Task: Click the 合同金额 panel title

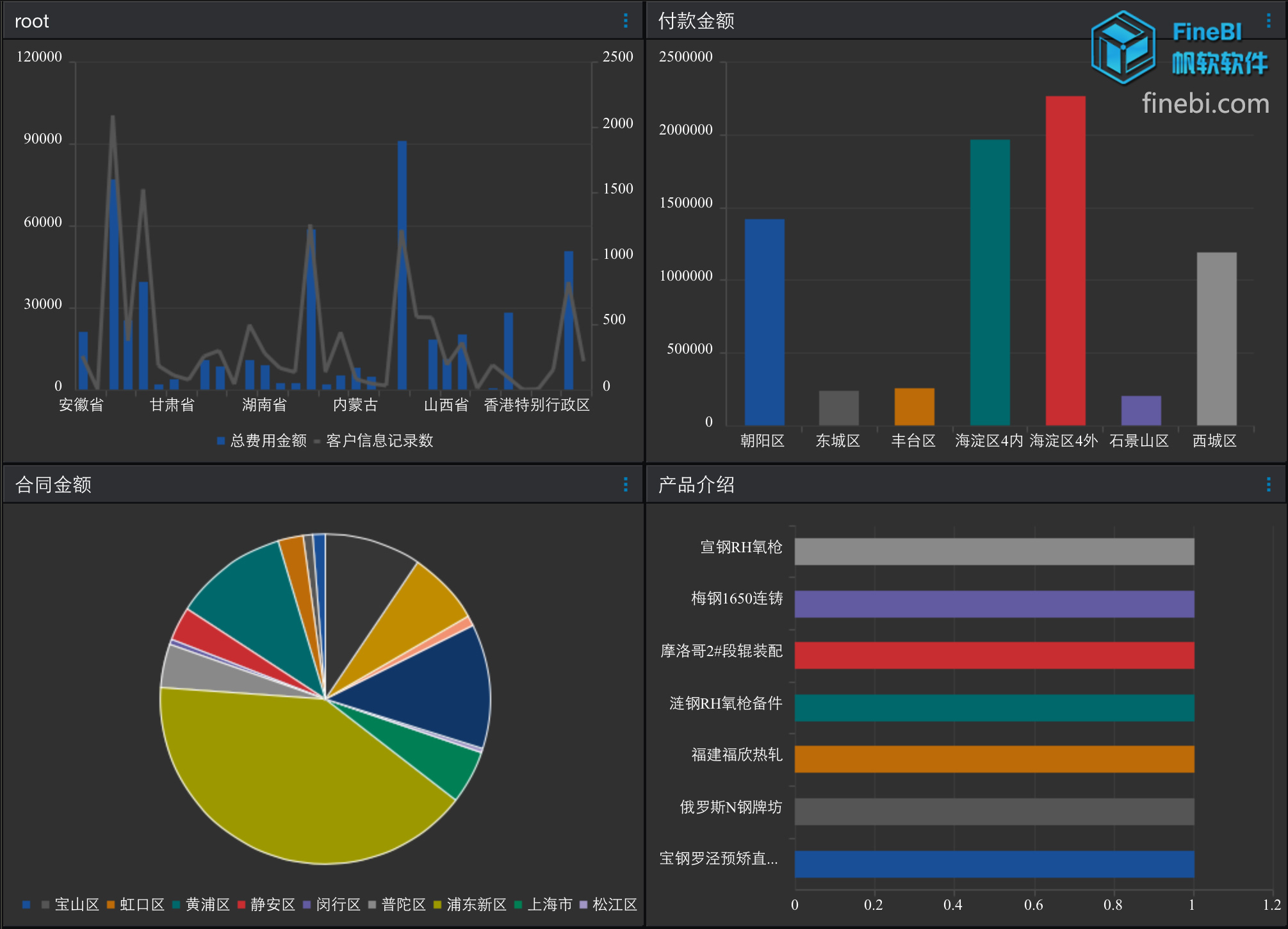Action: coord(53,484)
